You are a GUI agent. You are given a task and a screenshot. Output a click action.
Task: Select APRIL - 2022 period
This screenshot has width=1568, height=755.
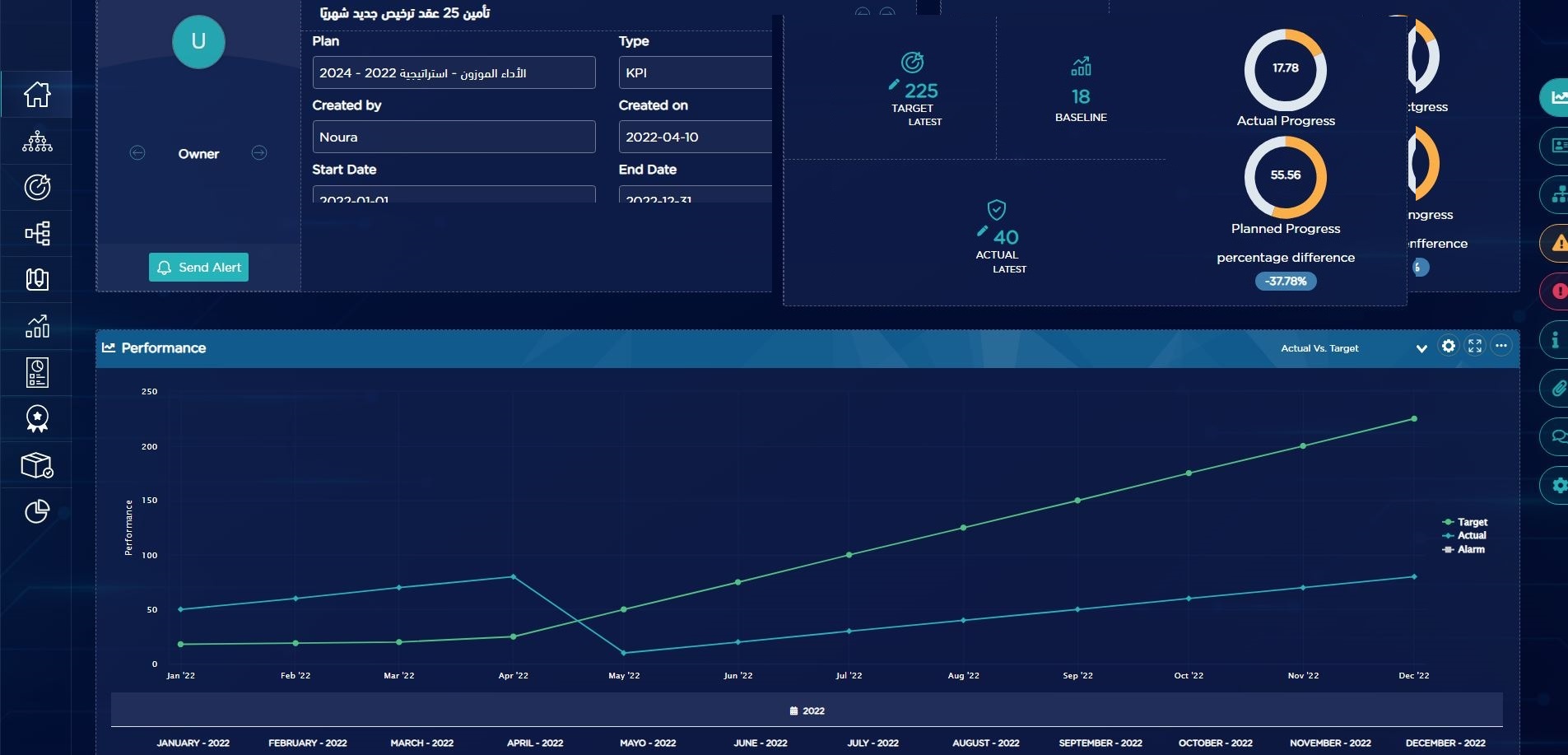pos(535,743)
